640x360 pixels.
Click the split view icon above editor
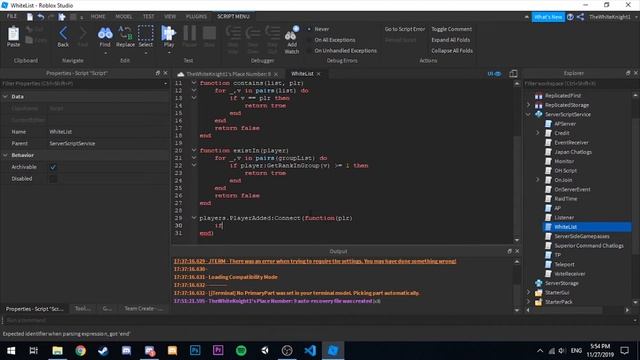pyautogui.click(x=513, y=73)
